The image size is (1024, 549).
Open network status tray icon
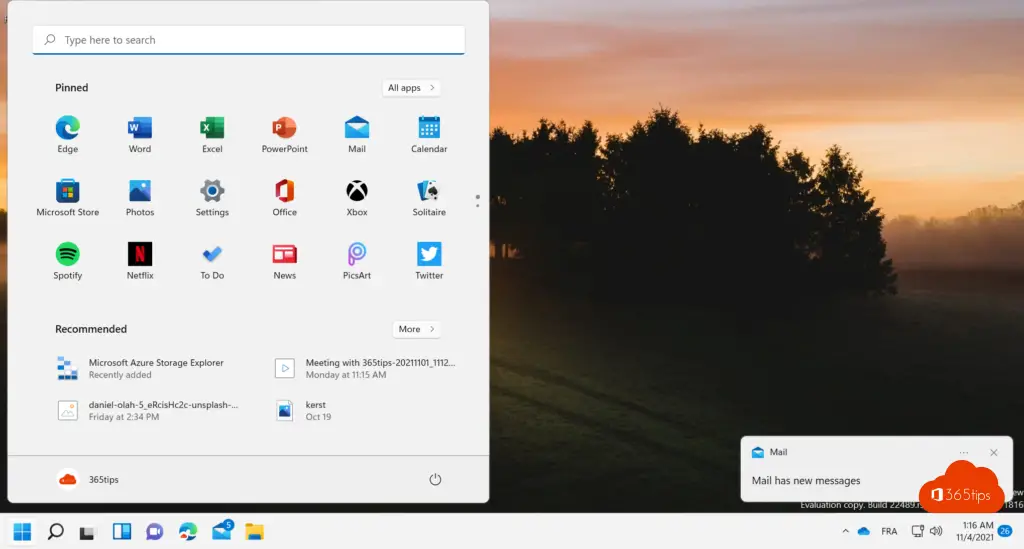918,531
